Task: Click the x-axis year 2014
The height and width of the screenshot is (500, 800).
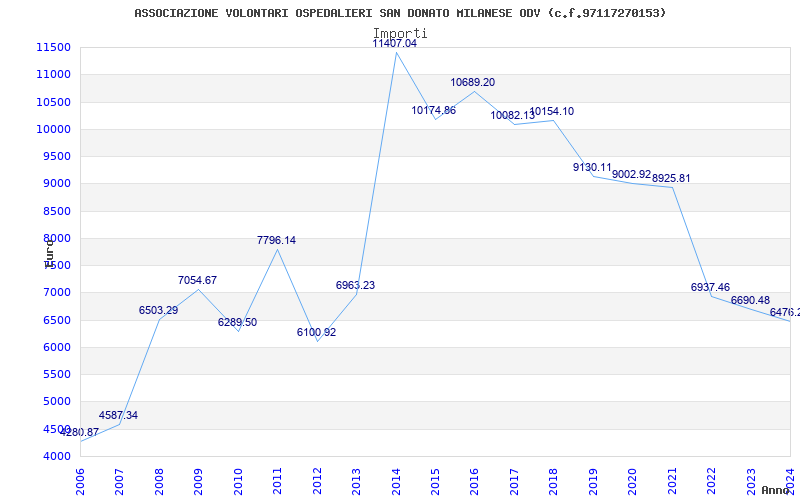Action: [396, 481]
